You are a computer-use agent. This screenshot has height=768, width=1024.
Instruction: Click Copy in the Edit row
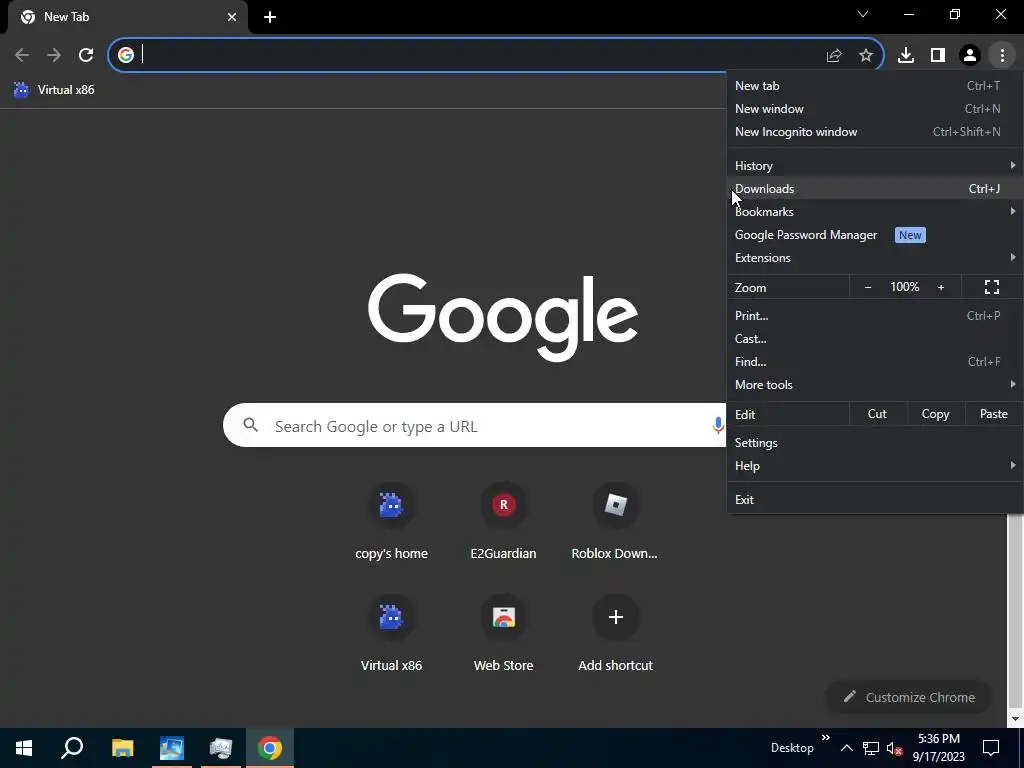pyautogui.click(x=935, y=414)
